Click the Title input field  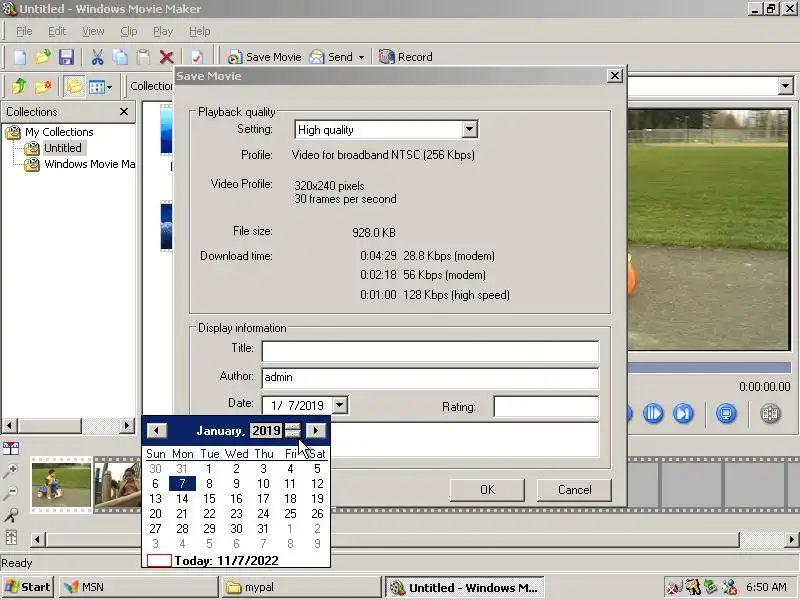click(430, 351)
